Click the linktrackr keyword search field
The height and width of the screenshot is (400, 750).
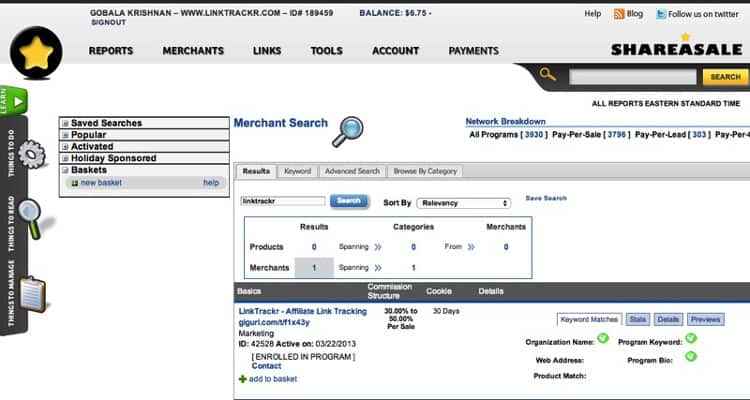coord(283,201)
